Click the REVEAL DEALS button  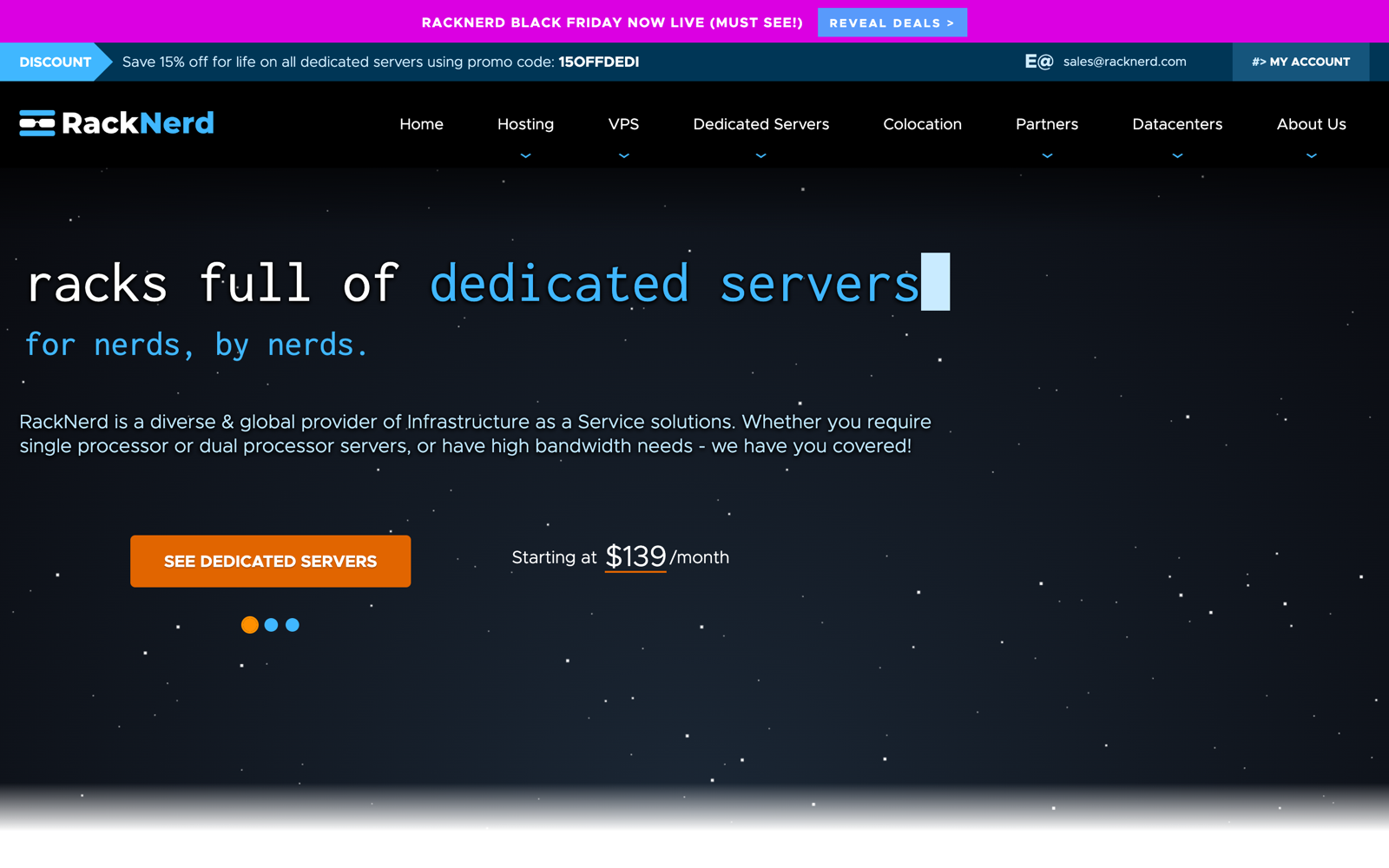[x=892, y=23]
